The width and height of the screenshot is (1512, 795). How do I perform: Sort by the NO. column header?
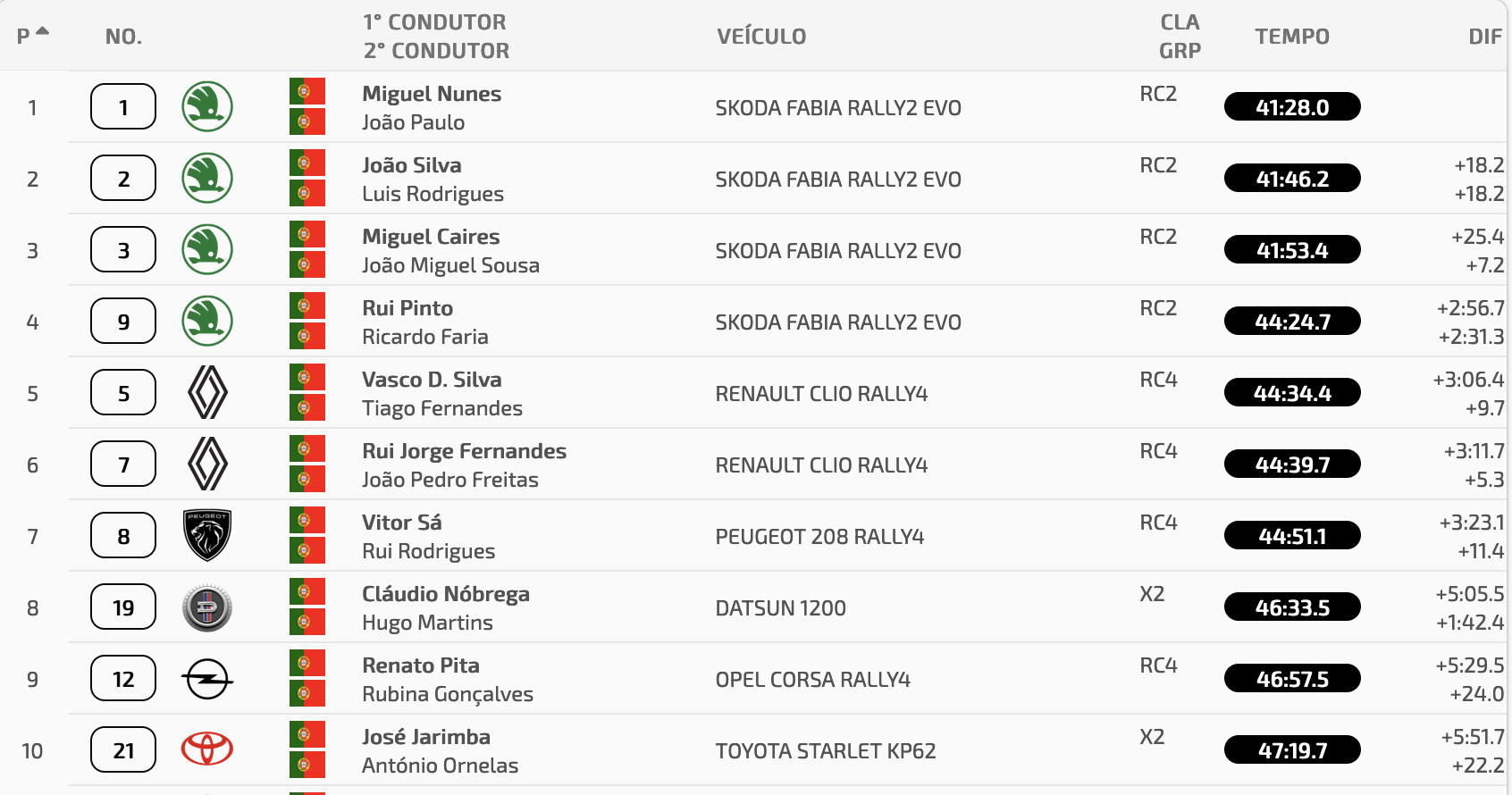[123, 37]
